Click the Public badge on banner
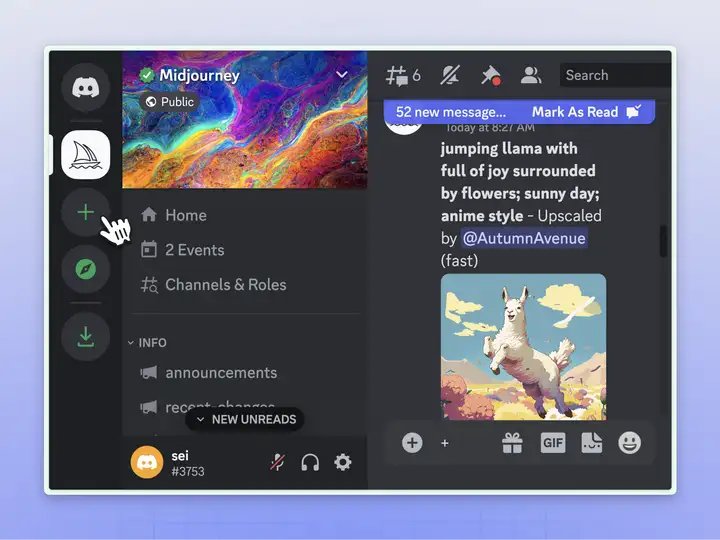This screenshot has width=720, height=540. (x=169, y=101)
